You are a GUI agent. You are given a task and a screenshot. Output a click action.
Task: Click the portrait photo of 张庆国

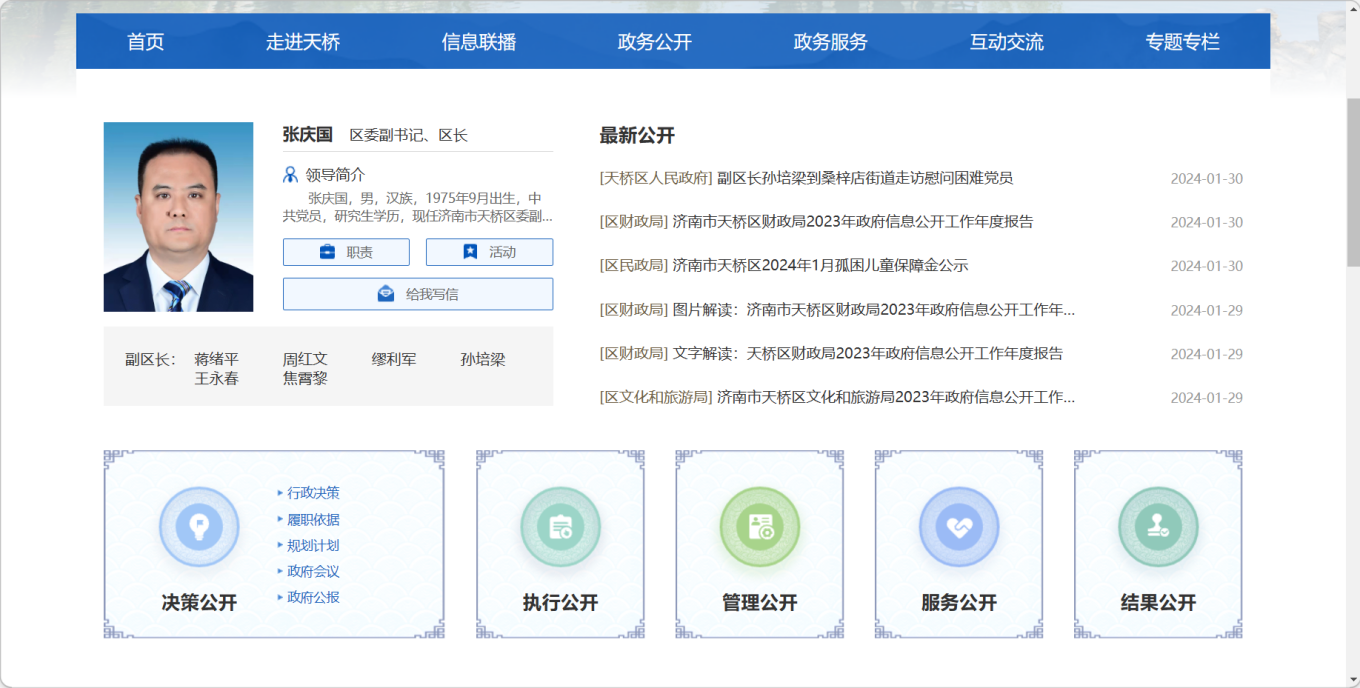(178, 217)
